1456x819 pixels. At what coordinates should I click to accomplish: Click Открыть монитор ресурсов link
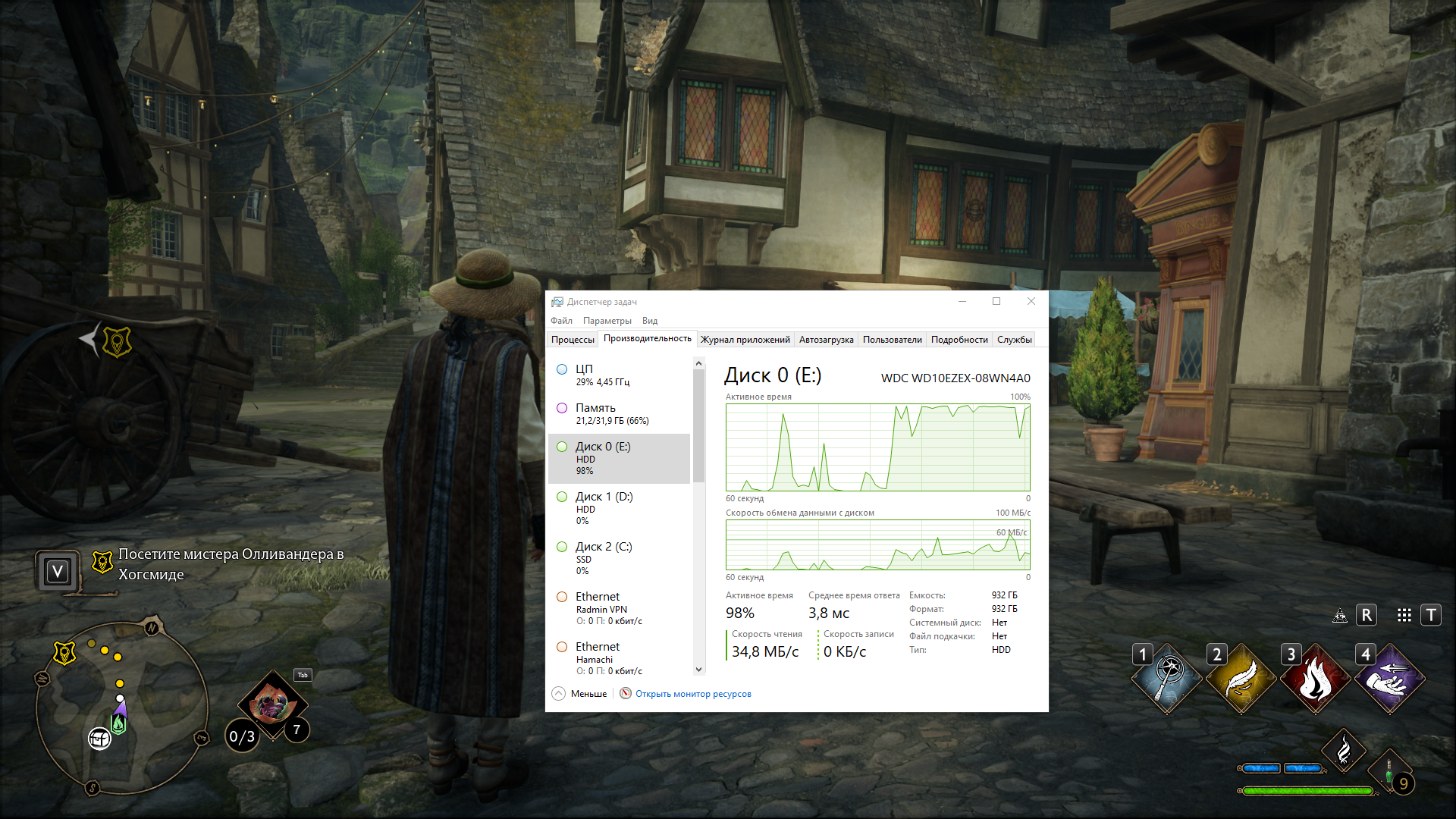point(693,694)
